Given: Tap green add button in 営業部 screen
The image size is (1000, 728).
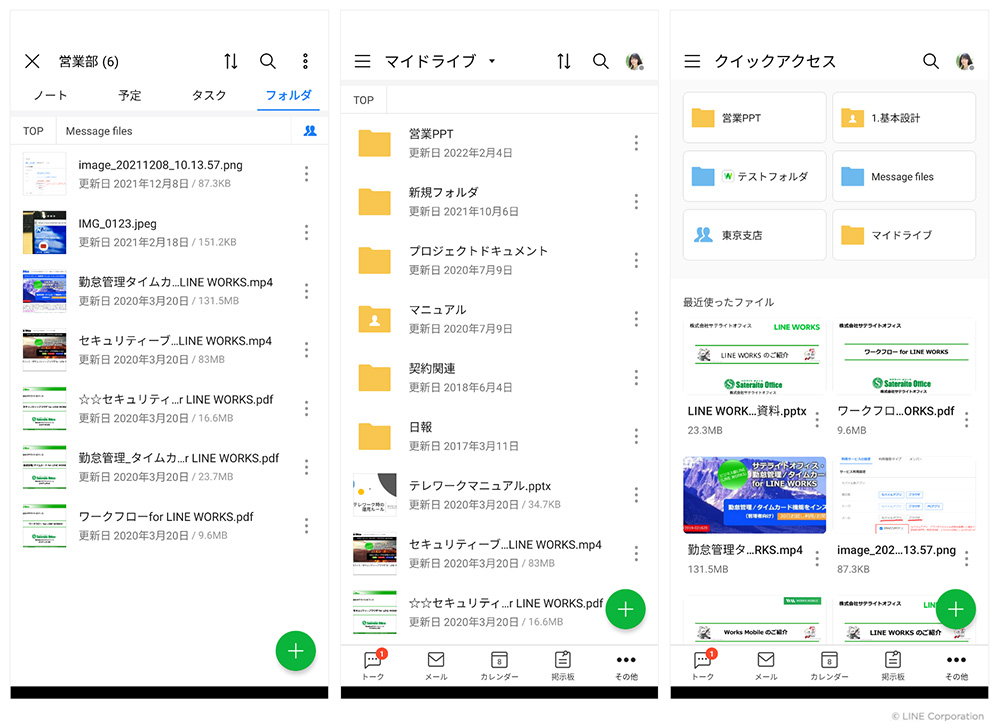Looking at the screenshot, I should coord(295,651).
